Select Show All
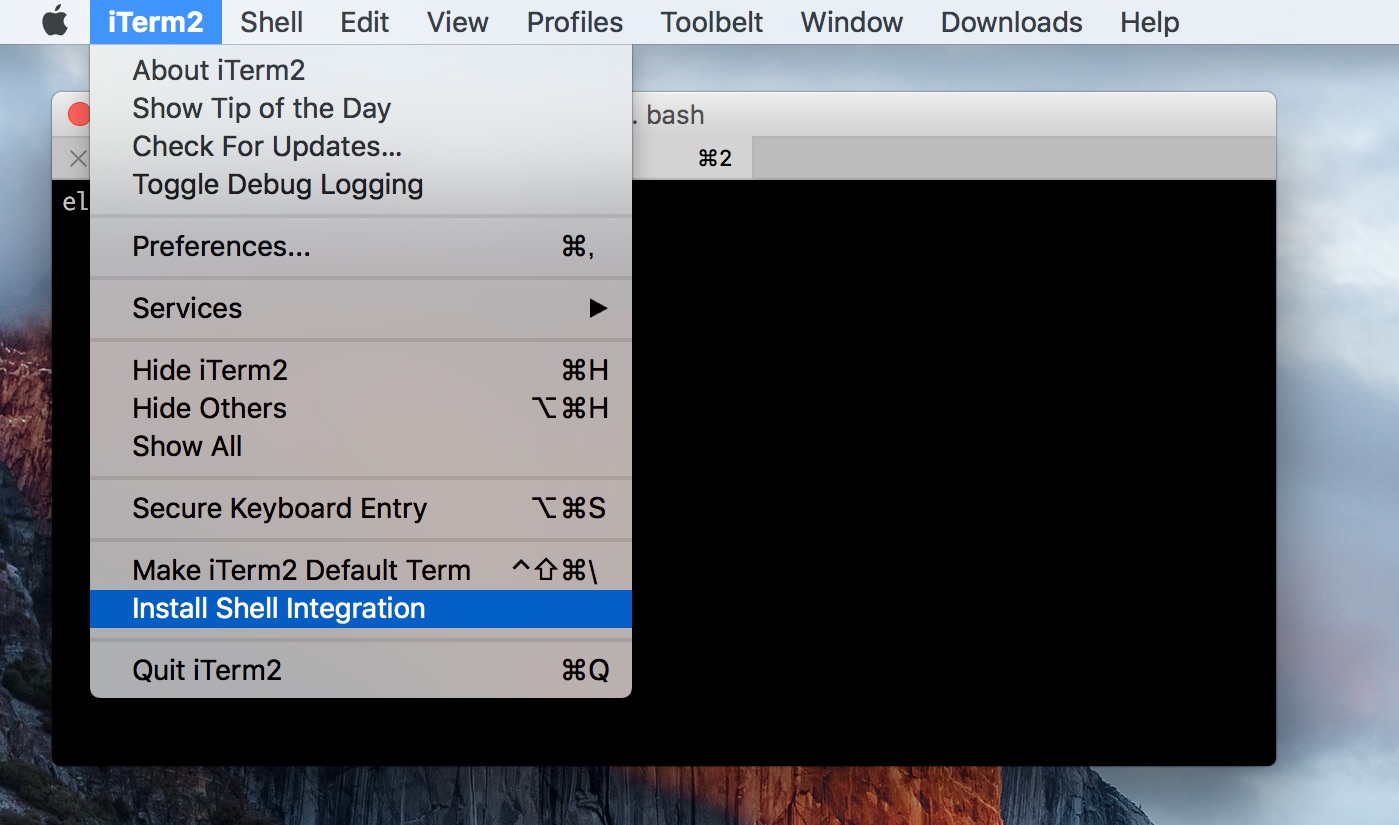1399x825 pixels. point(361,447)
